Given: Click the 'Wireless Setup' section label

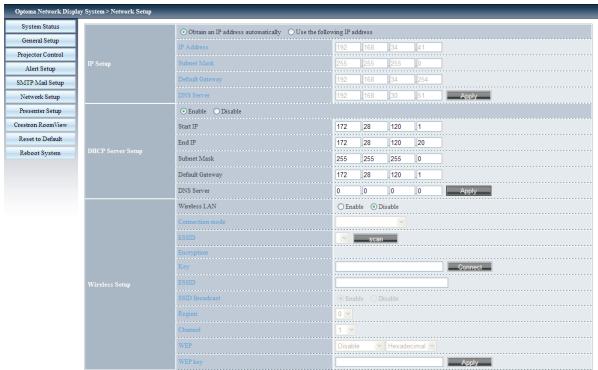Looking at the screenshot, I should pyautogui.click(x=109, y=285).
